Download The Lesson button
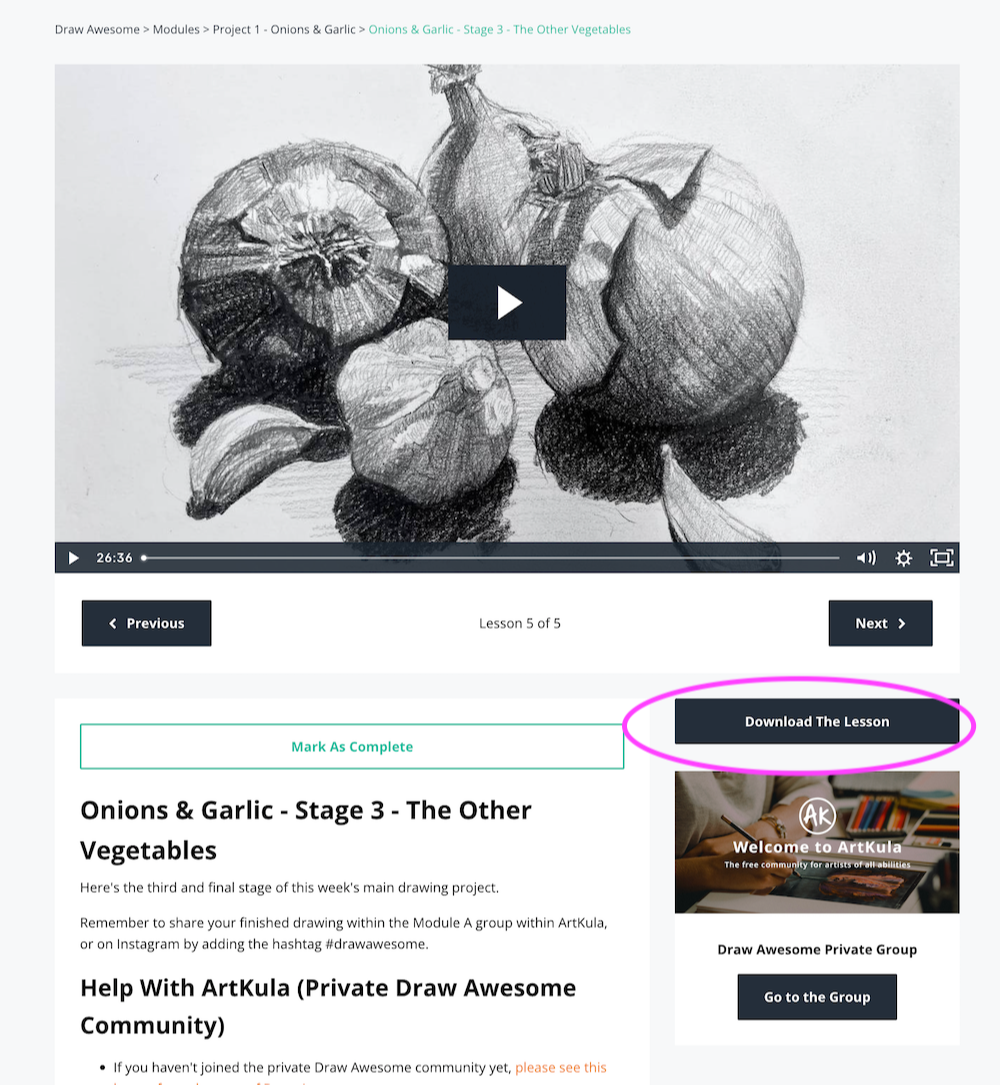Screen dimensions: 1000x1085 point(817,722)
